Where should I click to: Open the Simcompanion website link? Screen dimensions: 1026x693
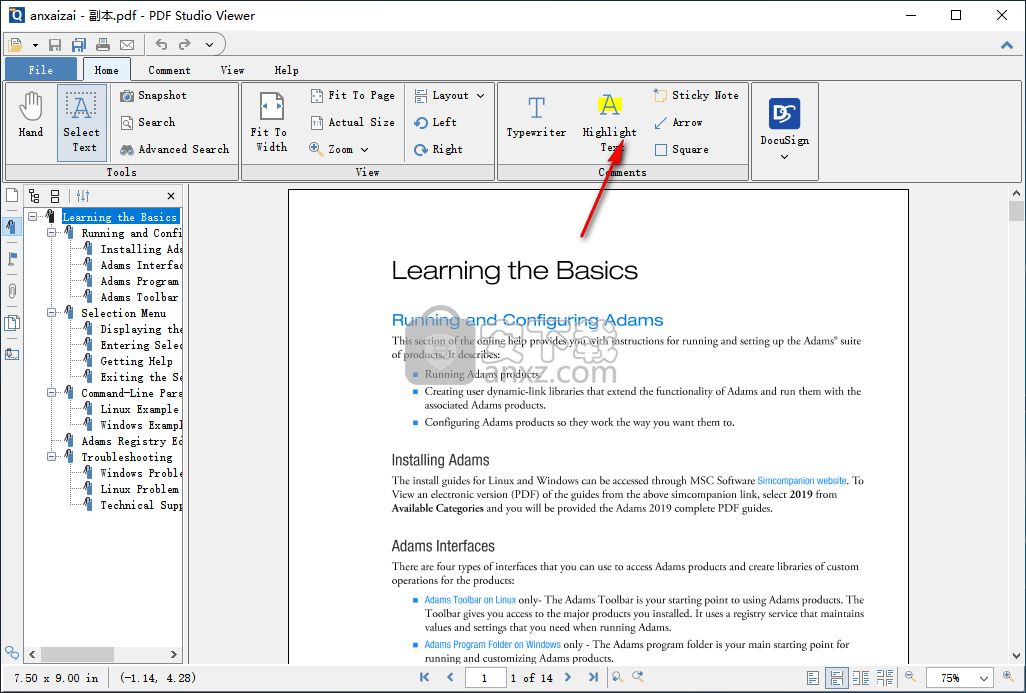[x=802, y=480]
